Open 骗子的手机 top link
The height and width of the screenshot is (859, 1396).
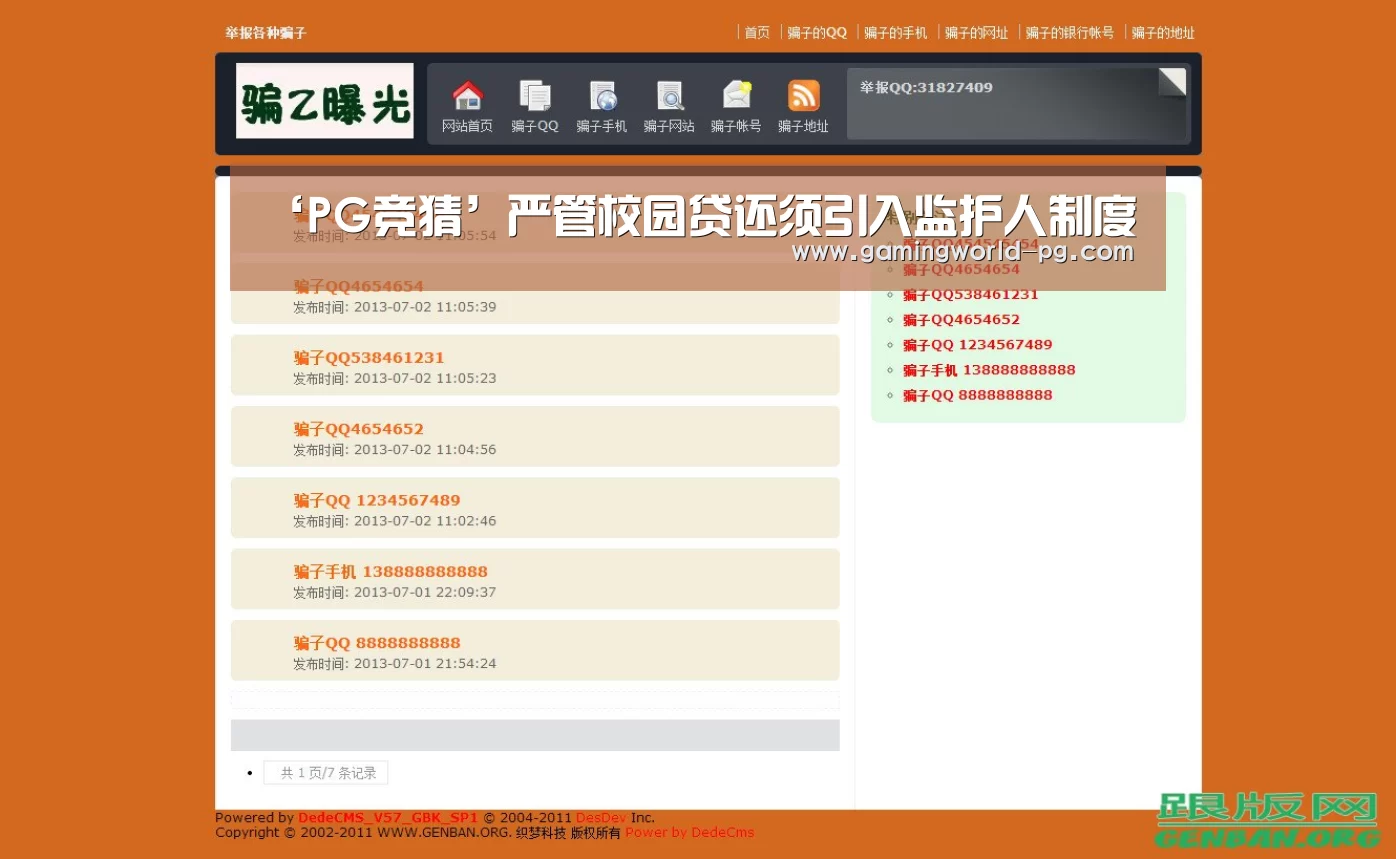(896, 33)
